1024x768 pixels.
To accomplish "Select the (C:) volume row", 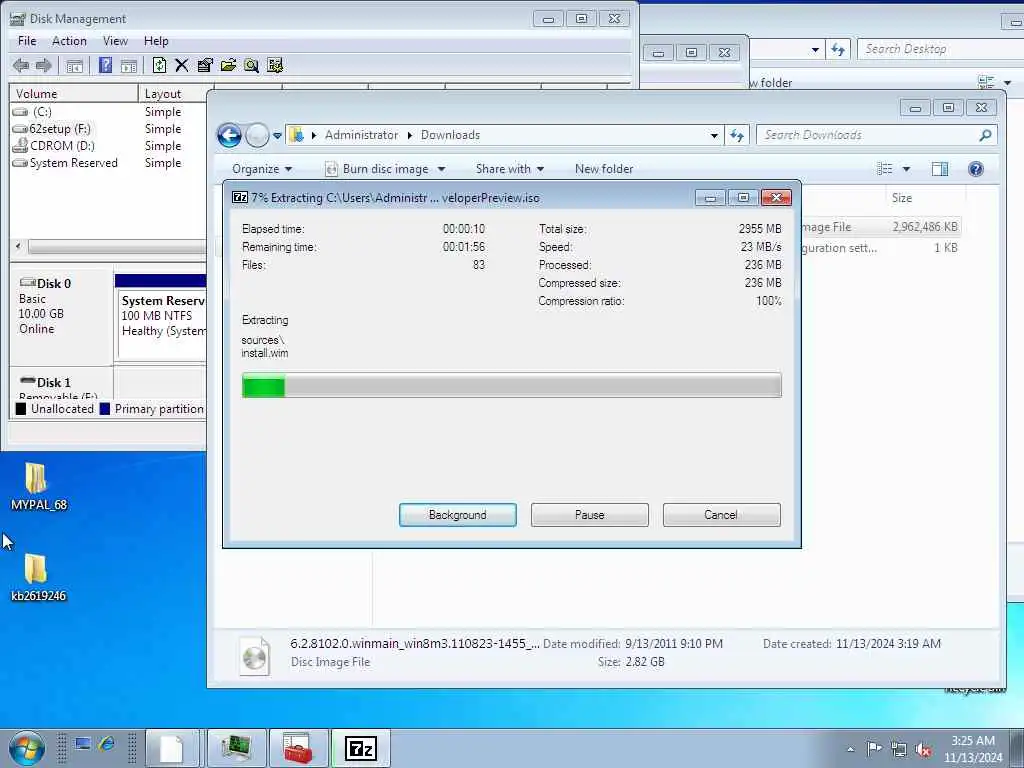I will (x=108, y=112).
